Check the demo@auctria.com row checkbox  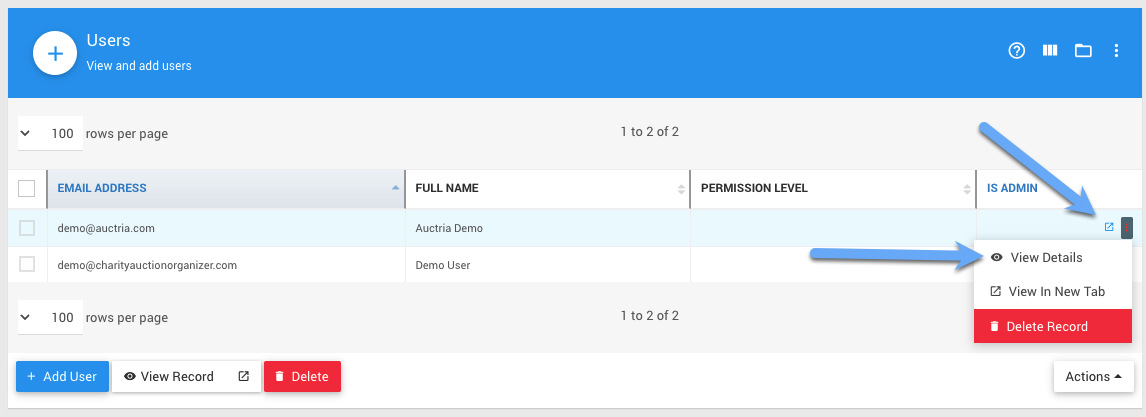[27, 228]
